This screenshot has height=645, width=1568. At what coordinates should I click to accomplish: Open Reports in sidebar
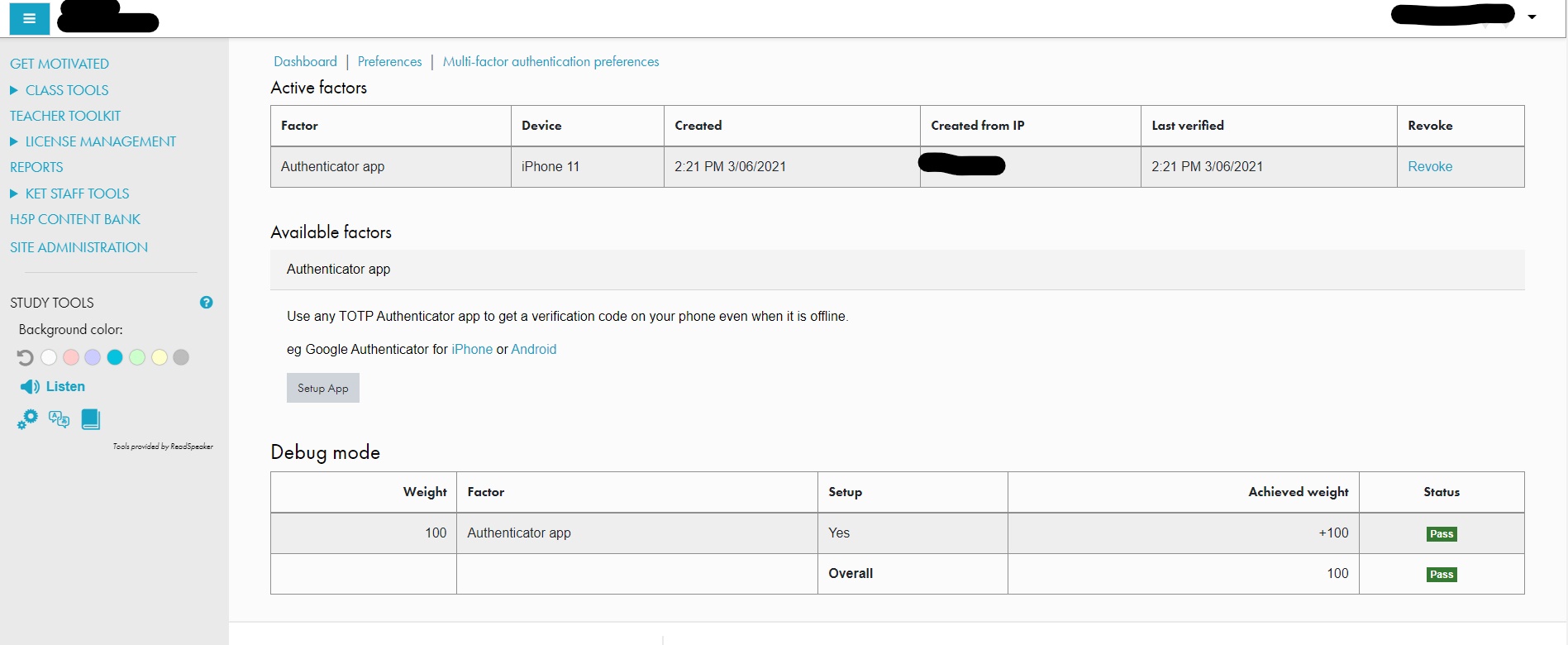pos(36,167)
